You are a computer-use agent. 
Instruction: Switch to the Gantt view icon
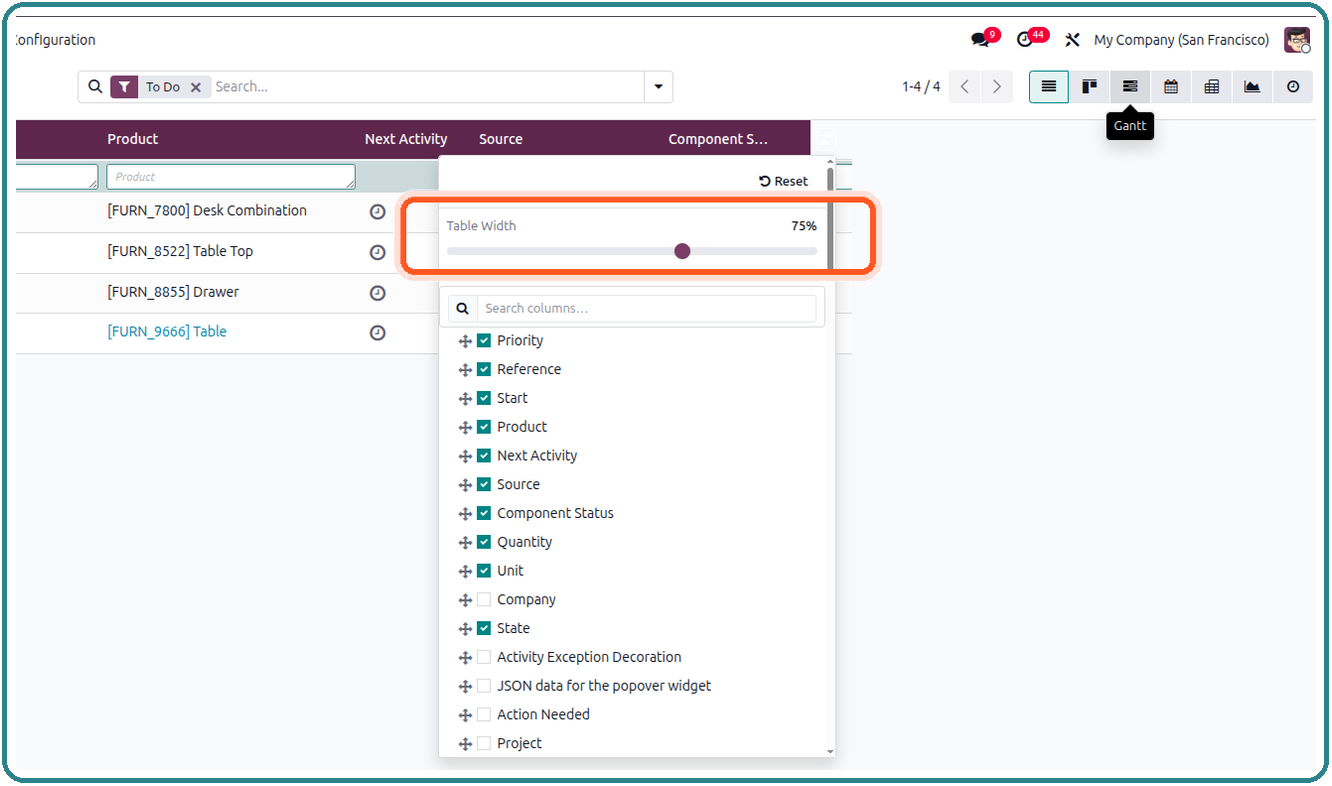pos(1130,87)
